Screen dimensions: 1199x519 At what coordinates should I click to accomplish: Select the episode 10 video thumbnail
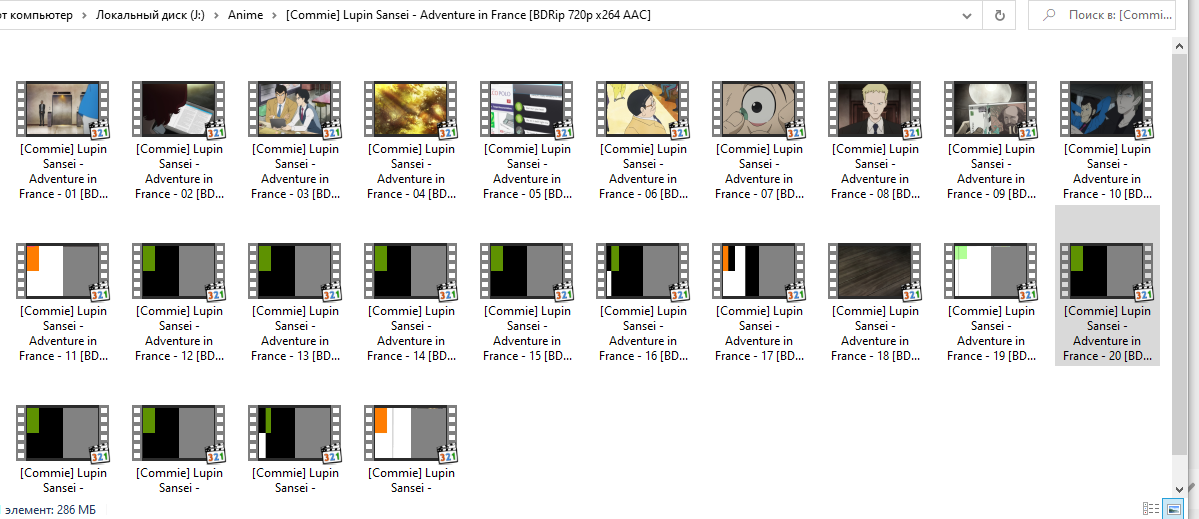[x=1108, y=109]
